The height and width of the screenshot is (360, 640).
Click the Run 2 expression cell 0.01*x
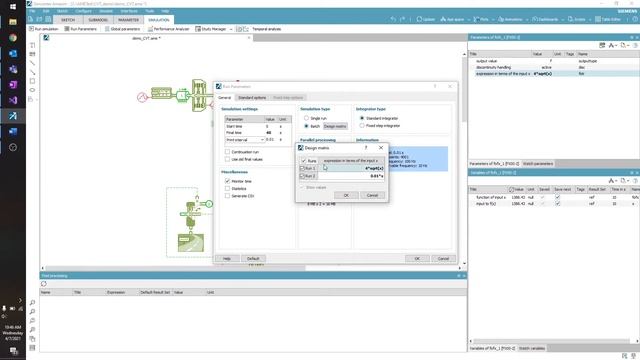351,176
